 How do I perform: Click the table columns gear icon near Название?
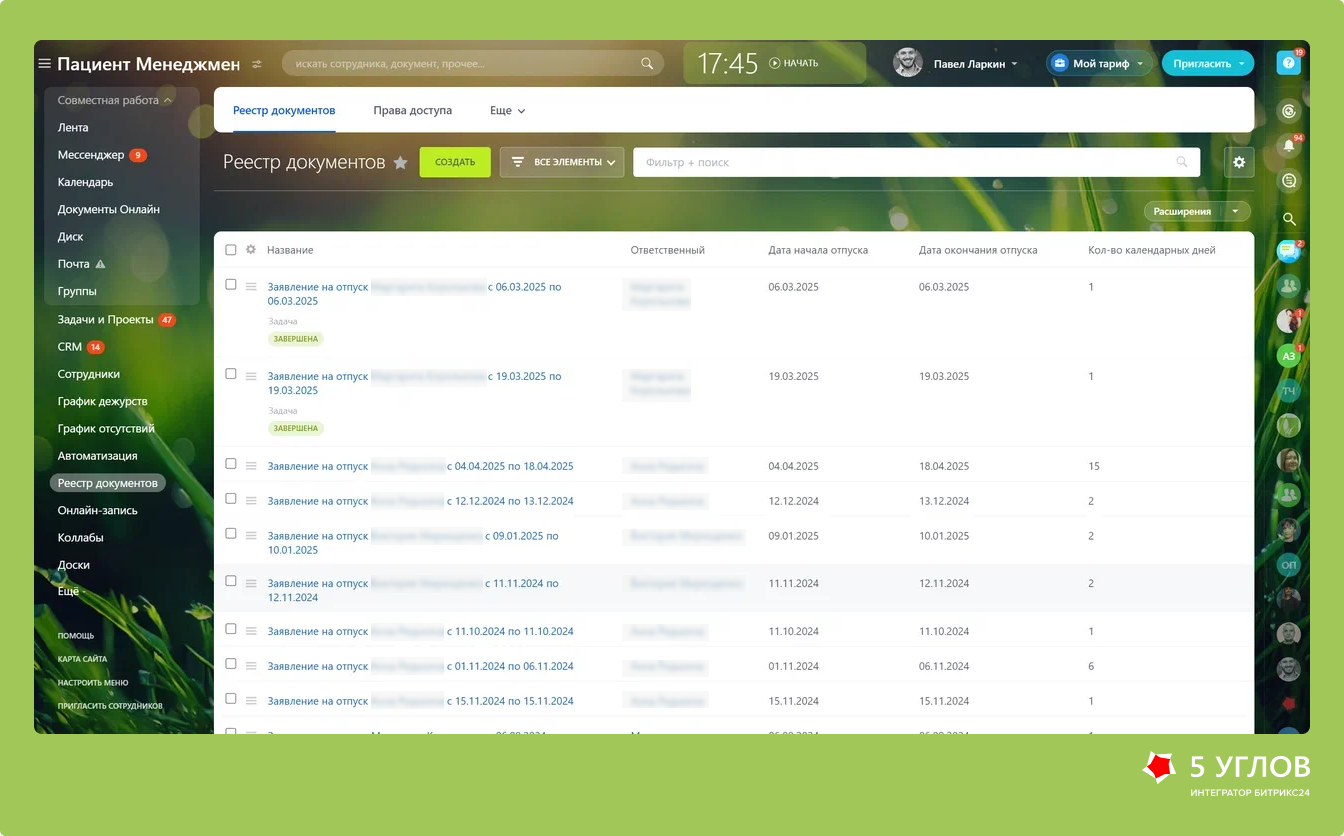click(x=251, y=250)
